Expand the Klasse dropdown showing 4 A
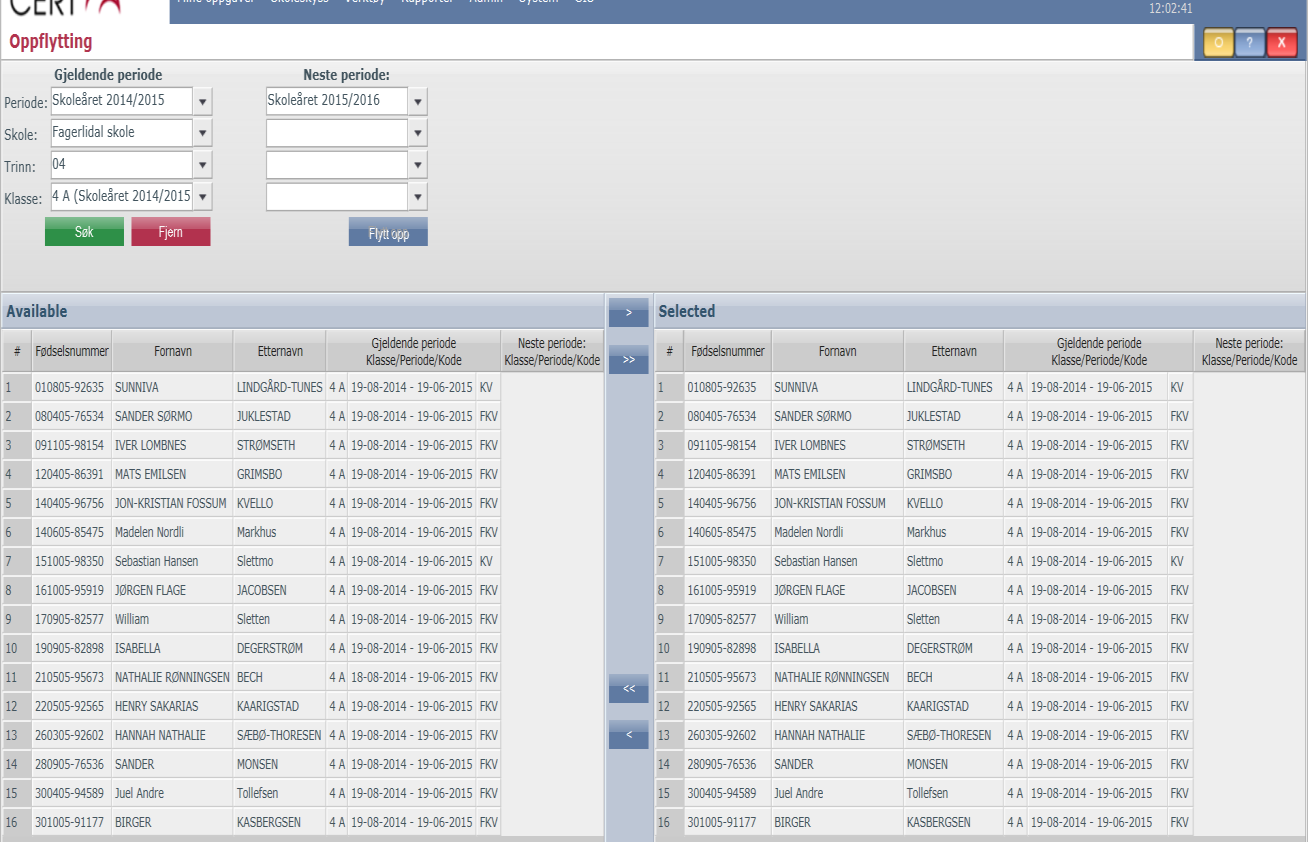The image size is (1308, 842). point(202,197)
